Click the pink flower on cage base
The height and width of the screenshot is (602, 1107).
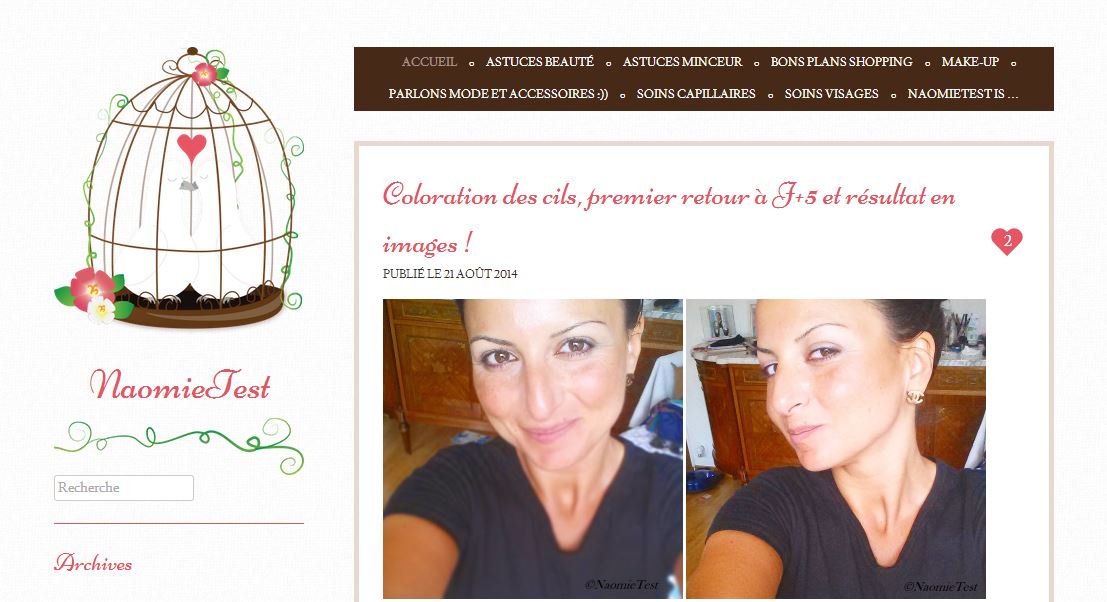click(x=92, y=291)
